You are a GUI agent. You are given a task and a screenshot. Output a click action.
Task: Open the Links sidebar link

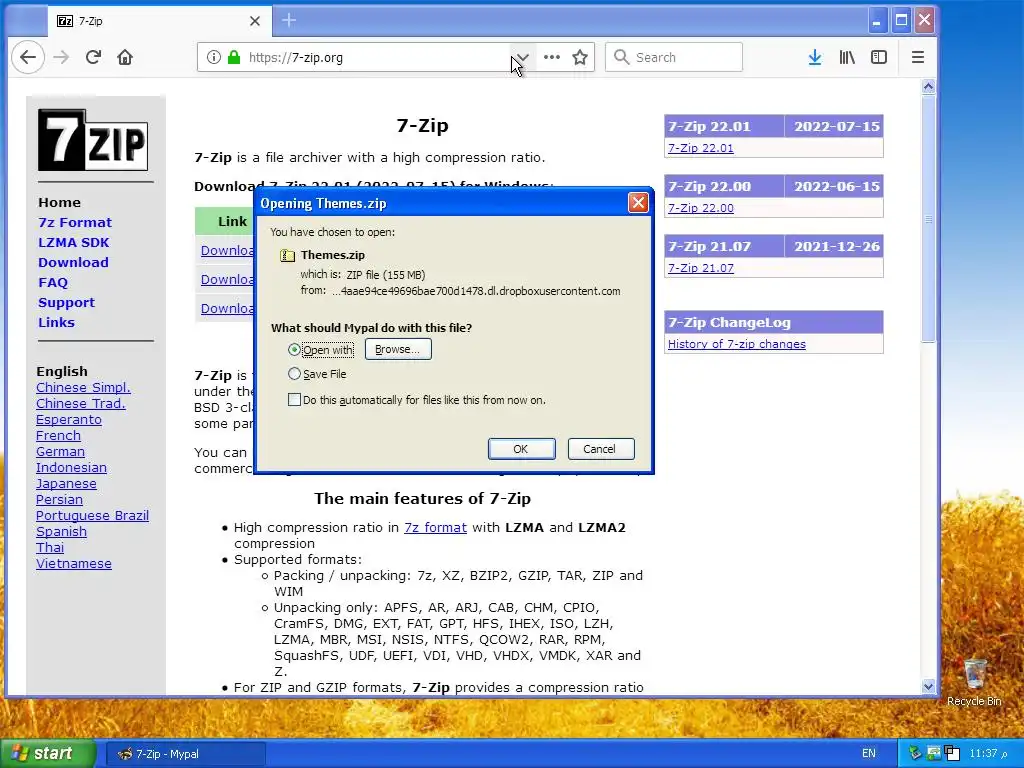(56, 323)
